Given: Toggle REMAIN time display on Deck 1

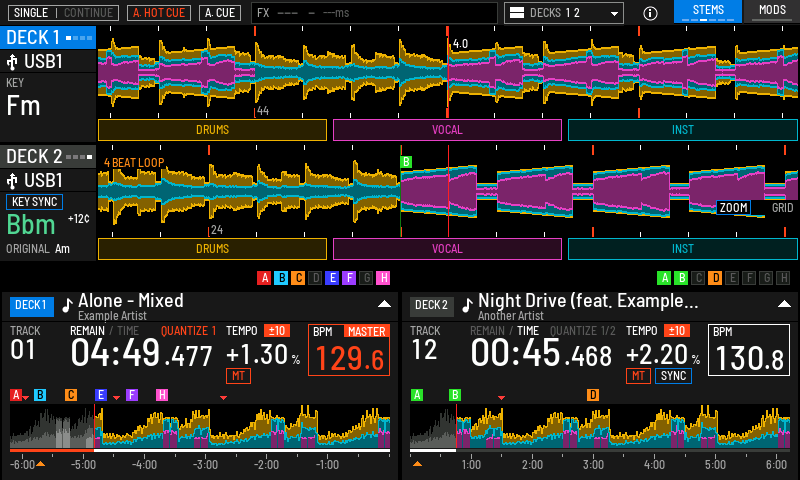Looking at the screenshot, I should coord(87,331).
